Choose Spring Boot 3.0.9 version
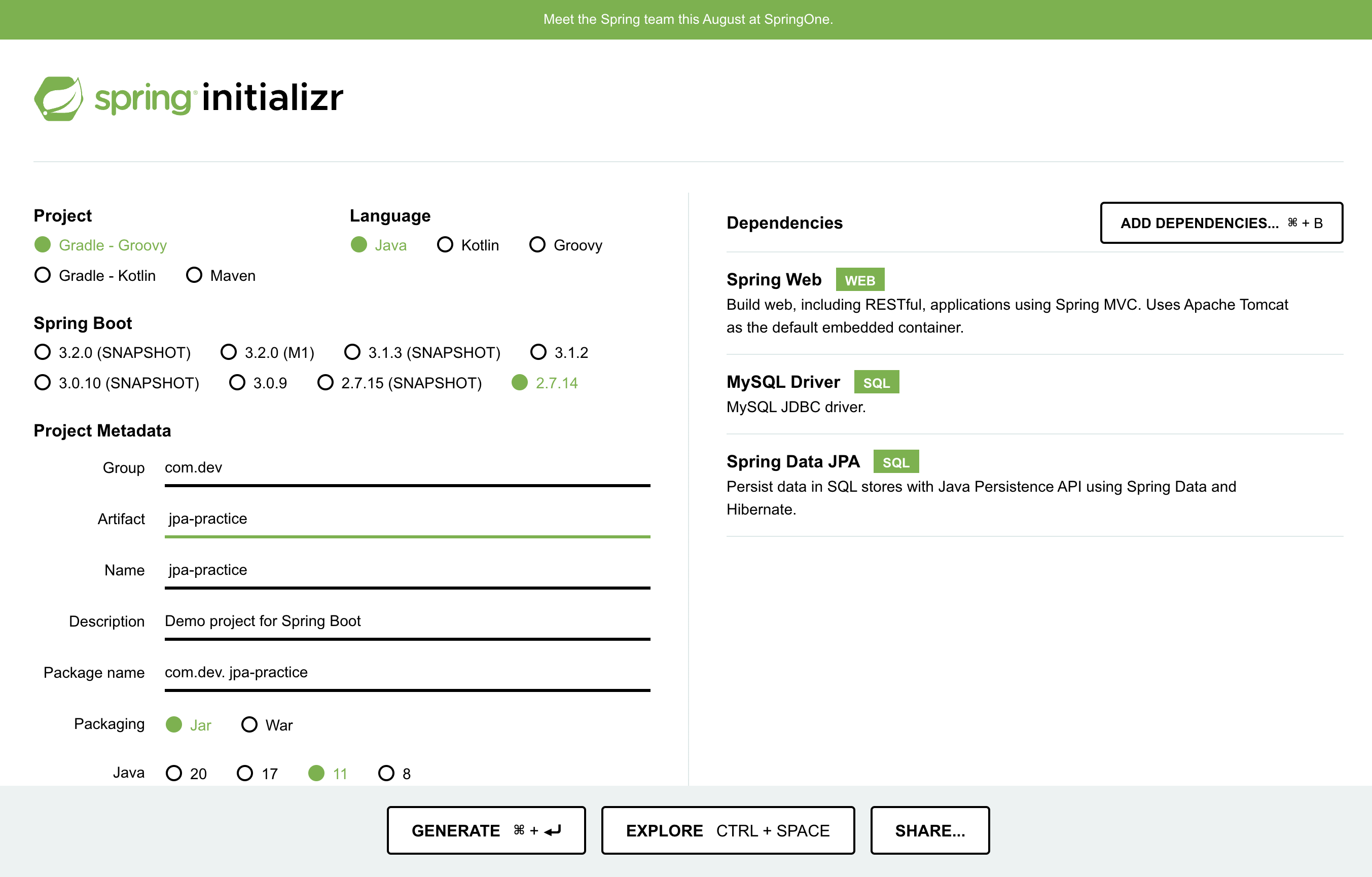The image size is (1372, 877). [x=238, y=382]
